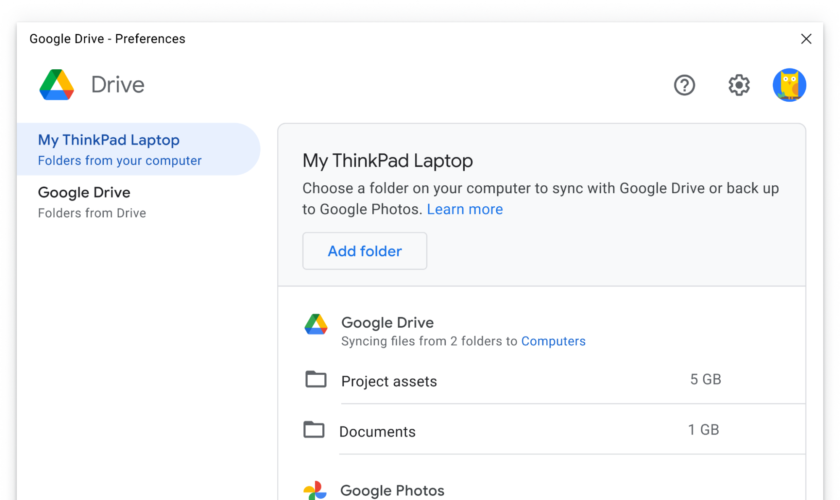Click the 5 GB size value
The height and width of the screenshot is (500, 840).
coord(705,379)
